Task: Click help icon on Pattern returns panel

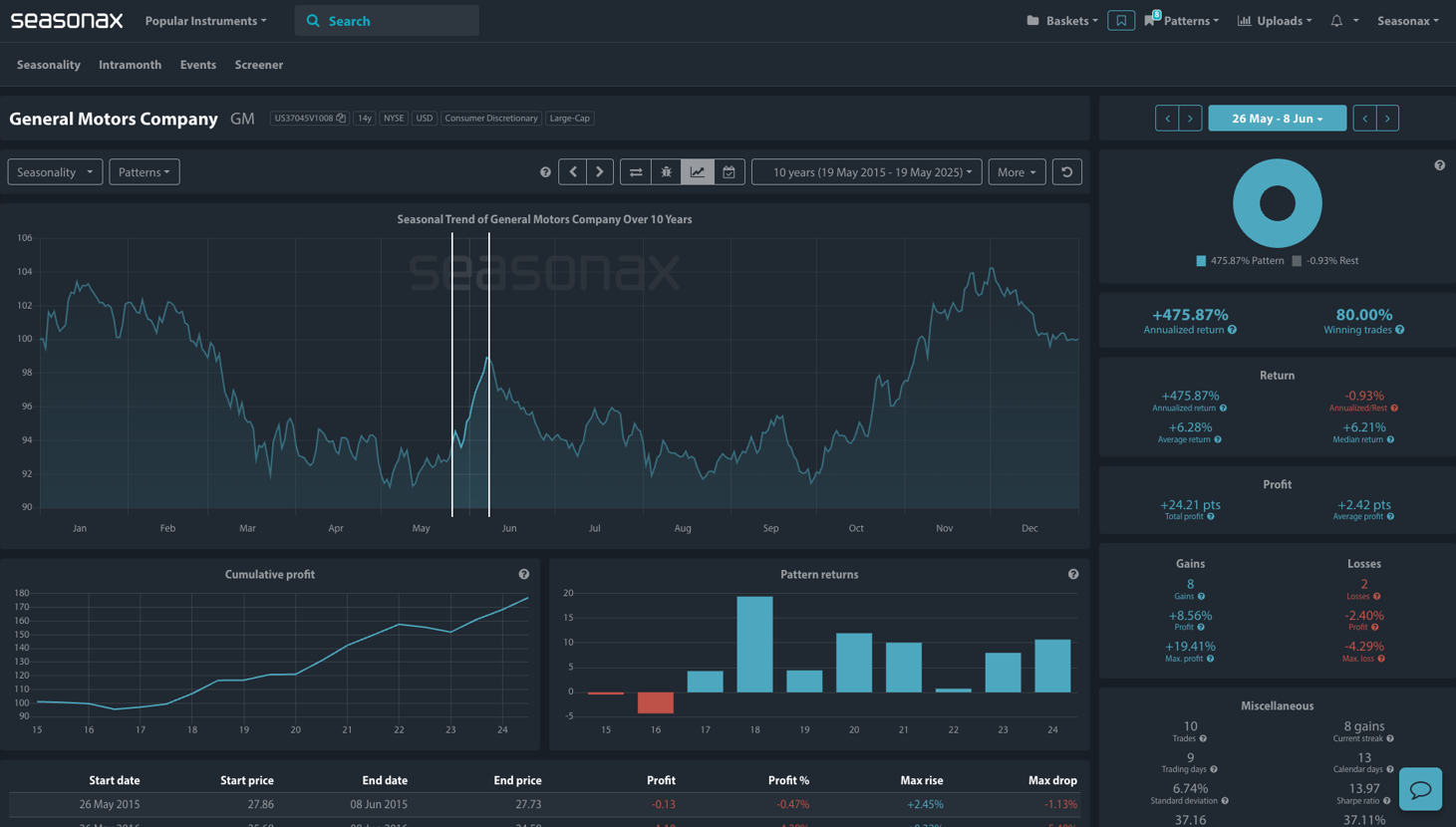Action: coord(1073,574)
